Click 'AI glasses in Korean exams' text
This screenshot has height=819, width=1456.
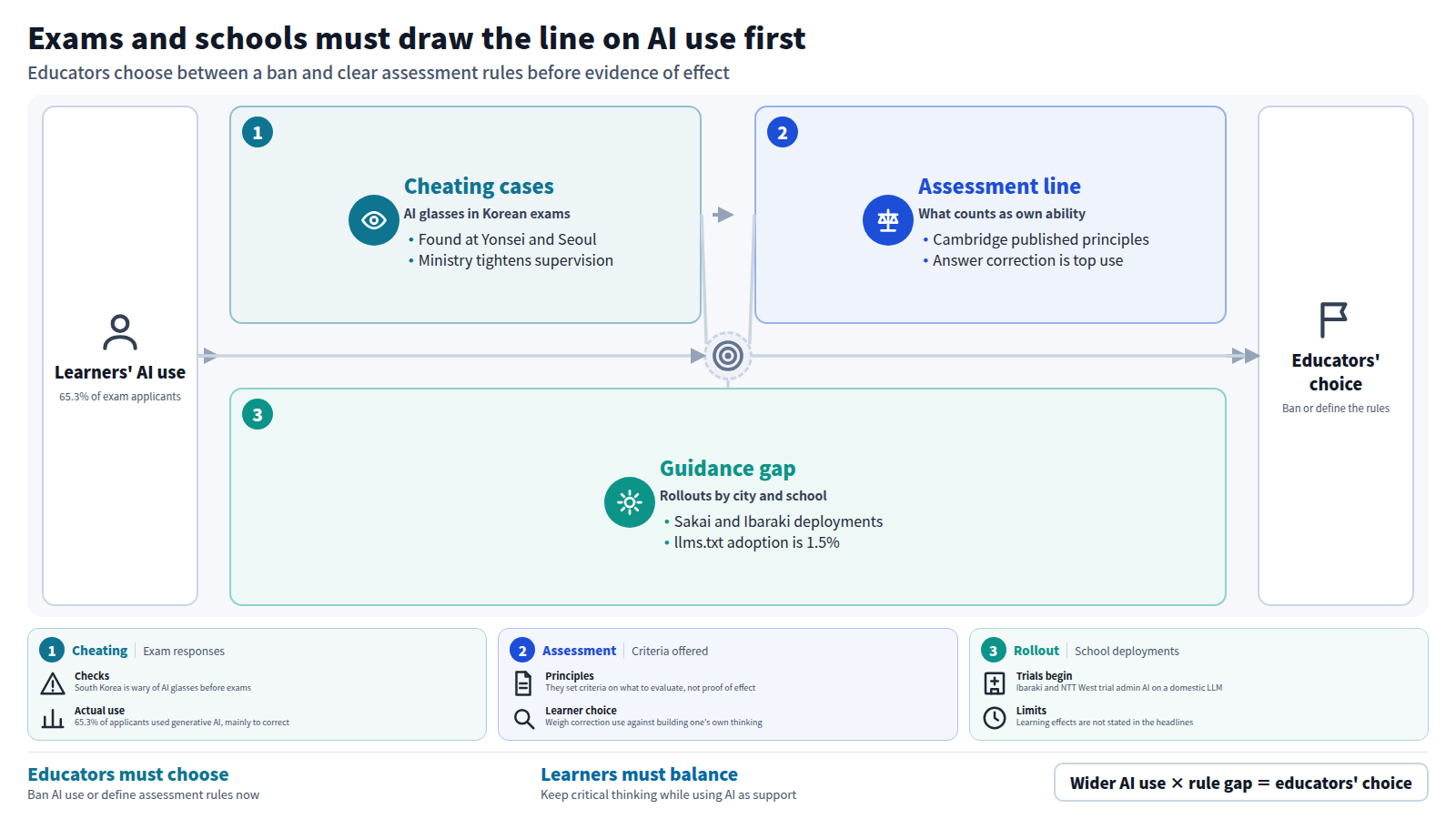click(487, 214)
